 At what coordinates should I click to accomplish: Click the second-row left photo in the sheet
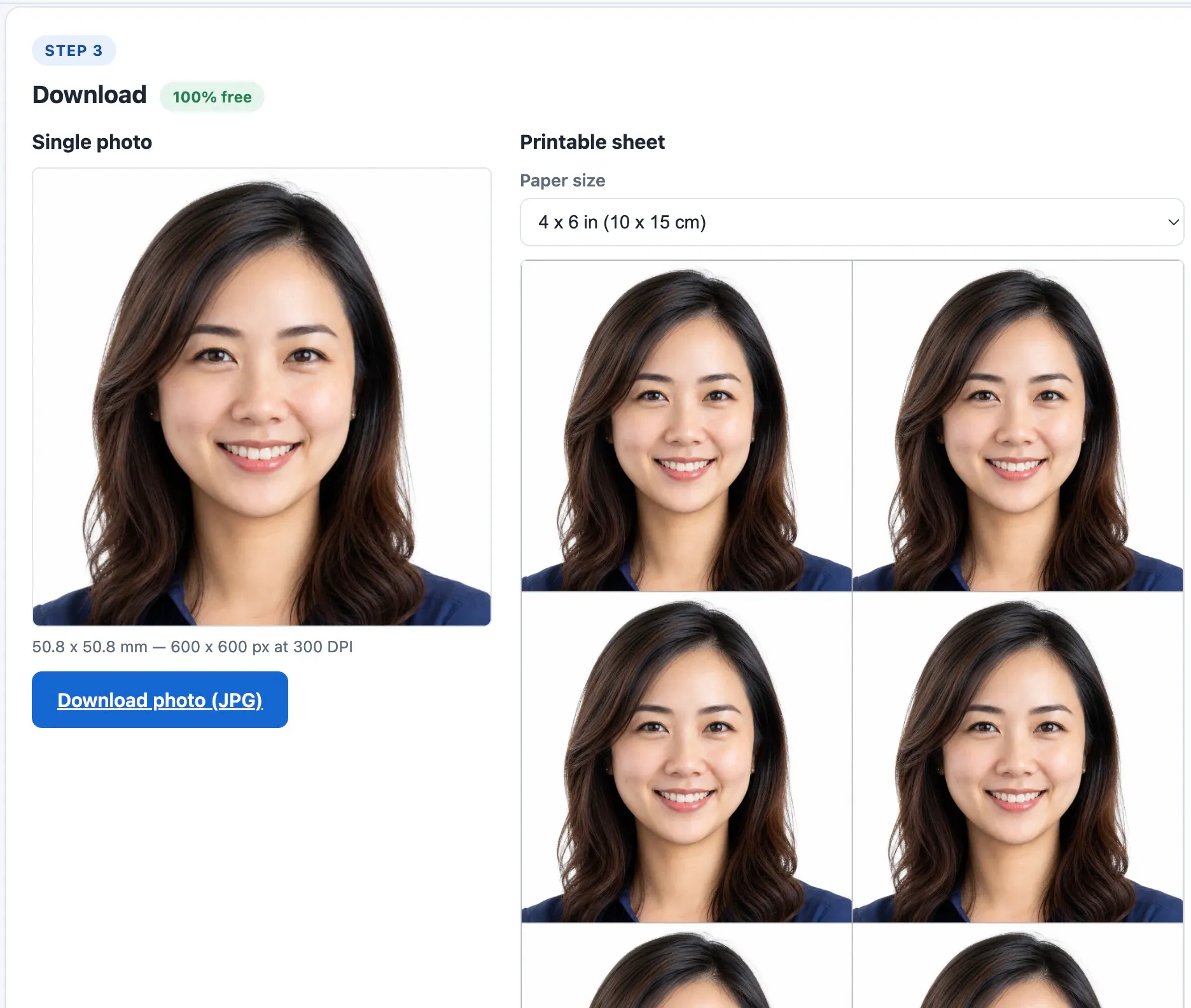coord(686,757)
